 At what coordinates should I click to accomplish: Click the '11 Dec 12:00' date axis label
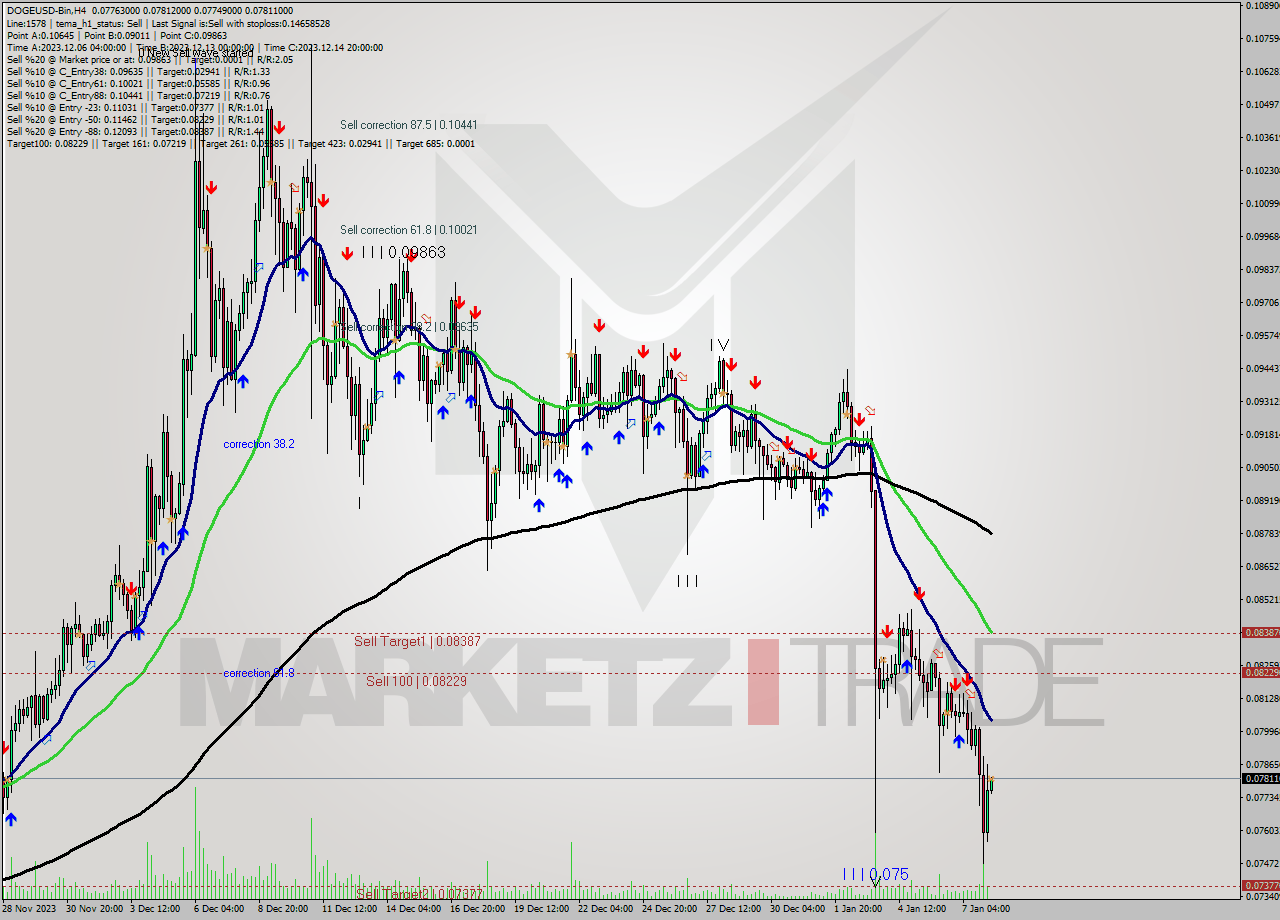click(x=349, y=909)
